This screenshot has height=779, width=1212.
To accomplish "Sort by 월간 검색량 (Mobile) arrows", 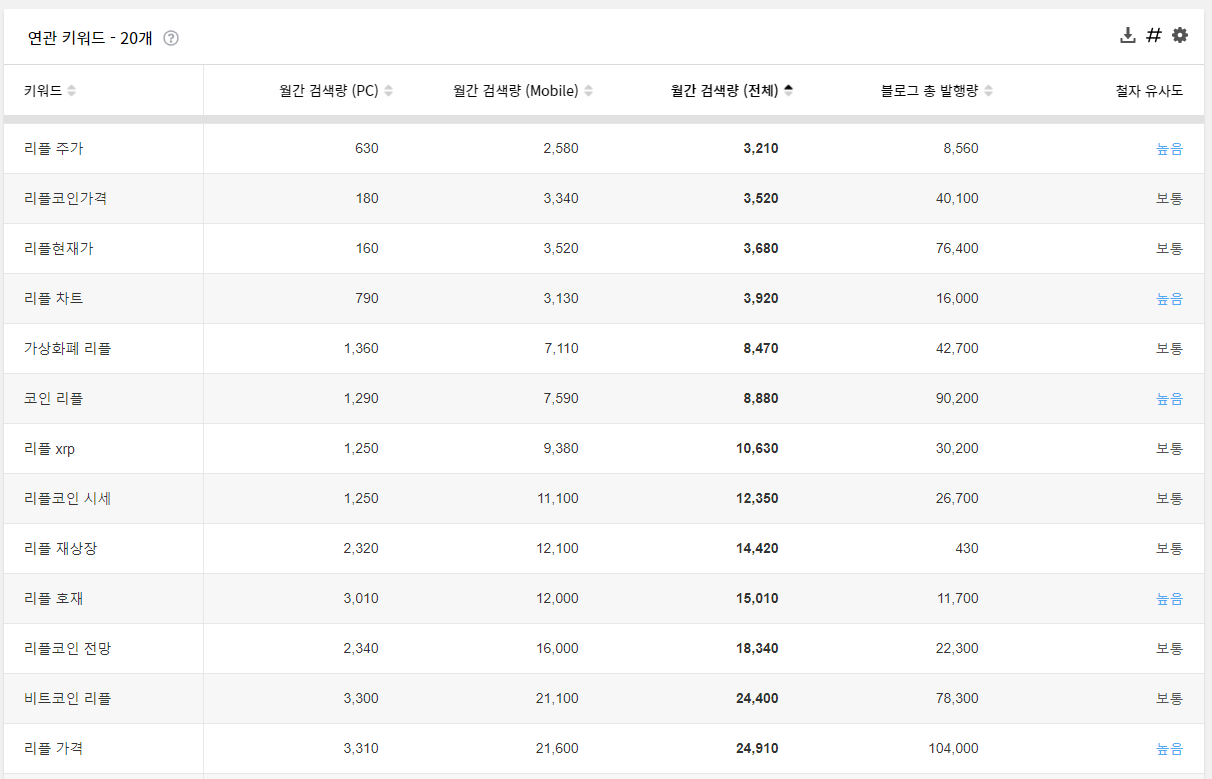I will [x=588, y=91].
